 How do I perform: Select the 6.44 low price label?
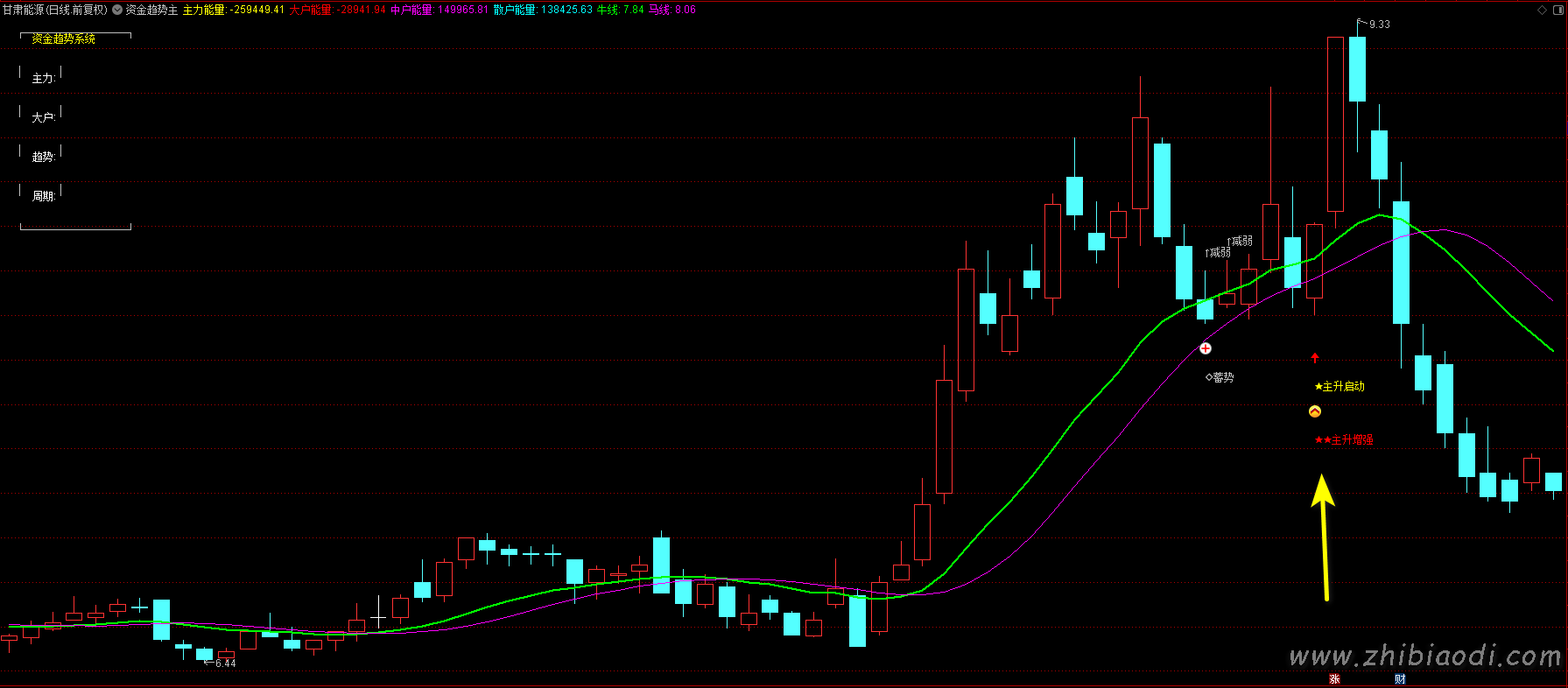click(x=225, y=663)
